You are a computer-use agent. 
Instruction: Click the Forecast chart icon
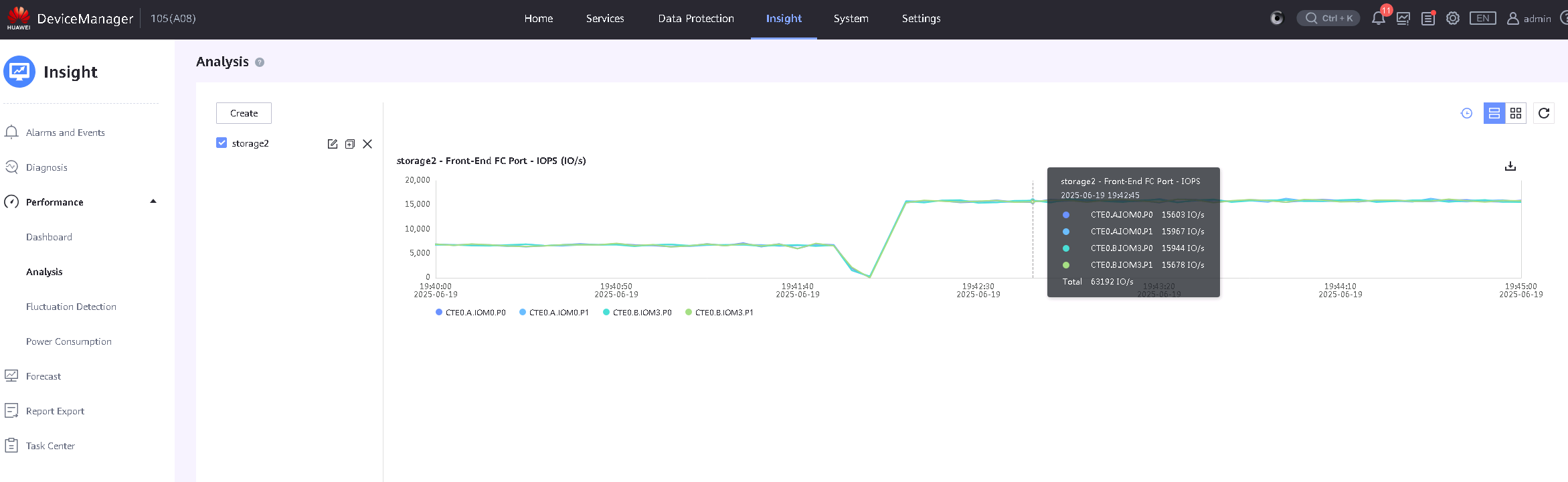11,376
